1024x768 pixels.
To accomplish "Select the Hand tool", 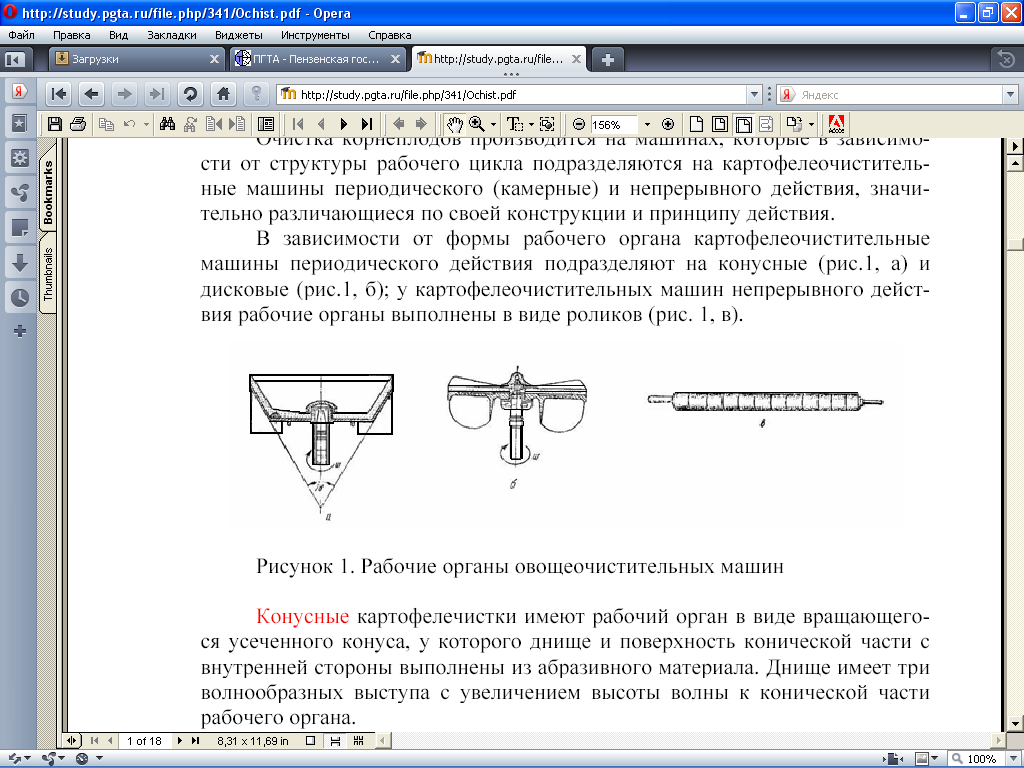I will point(454,125).
